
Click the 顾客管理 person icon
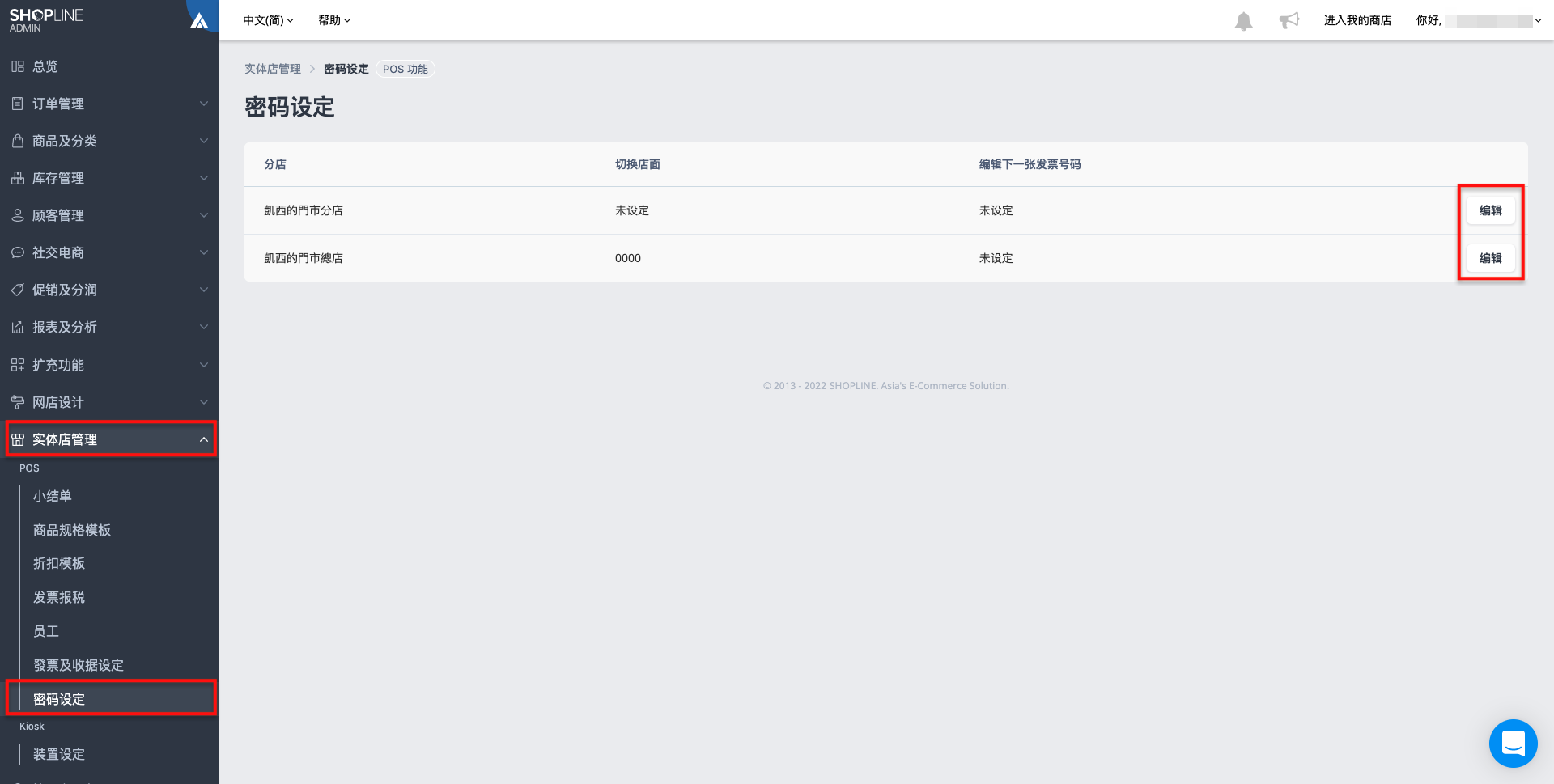coord(18,215)
